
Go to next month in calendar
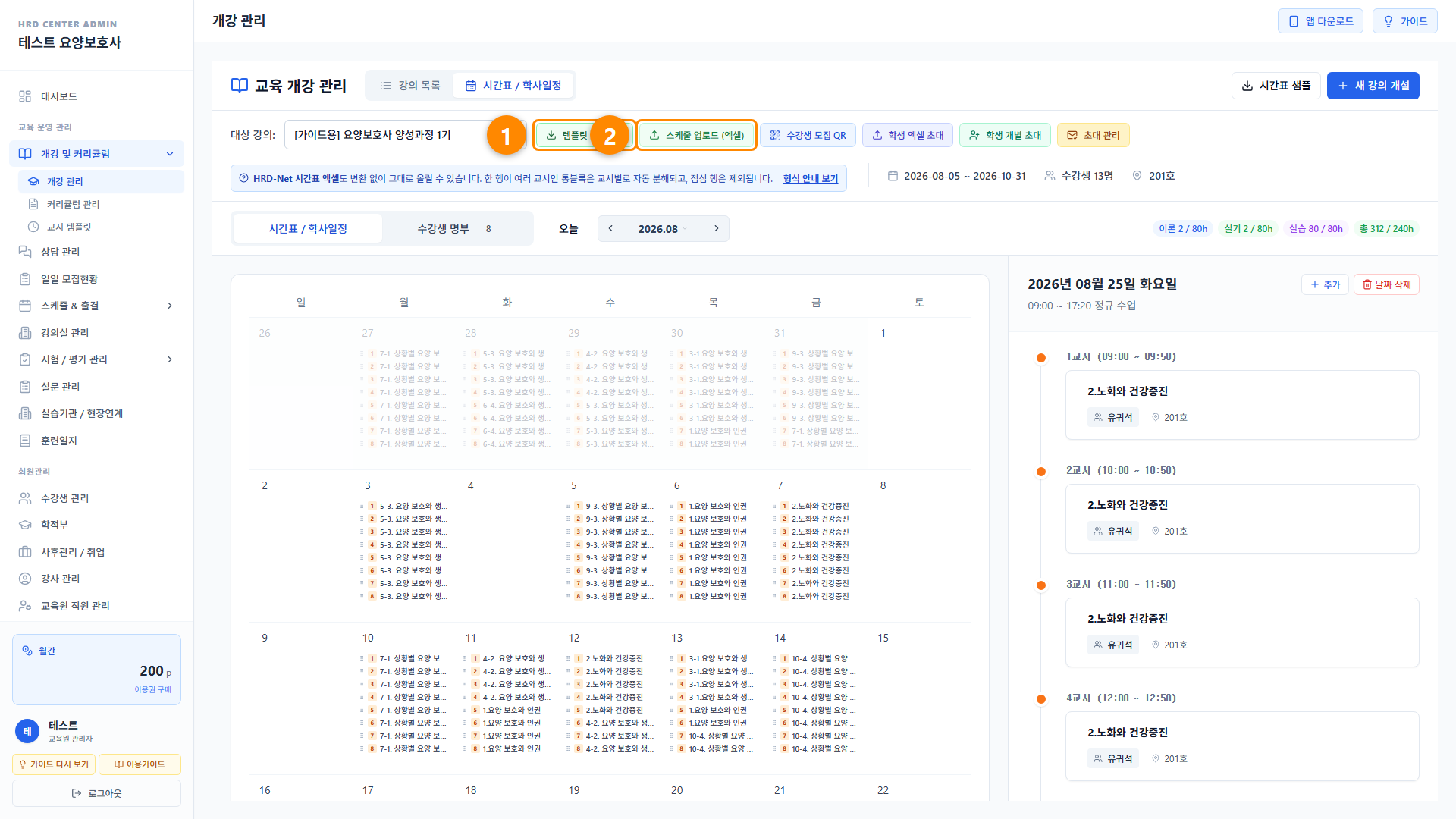[x=717, y=228]
